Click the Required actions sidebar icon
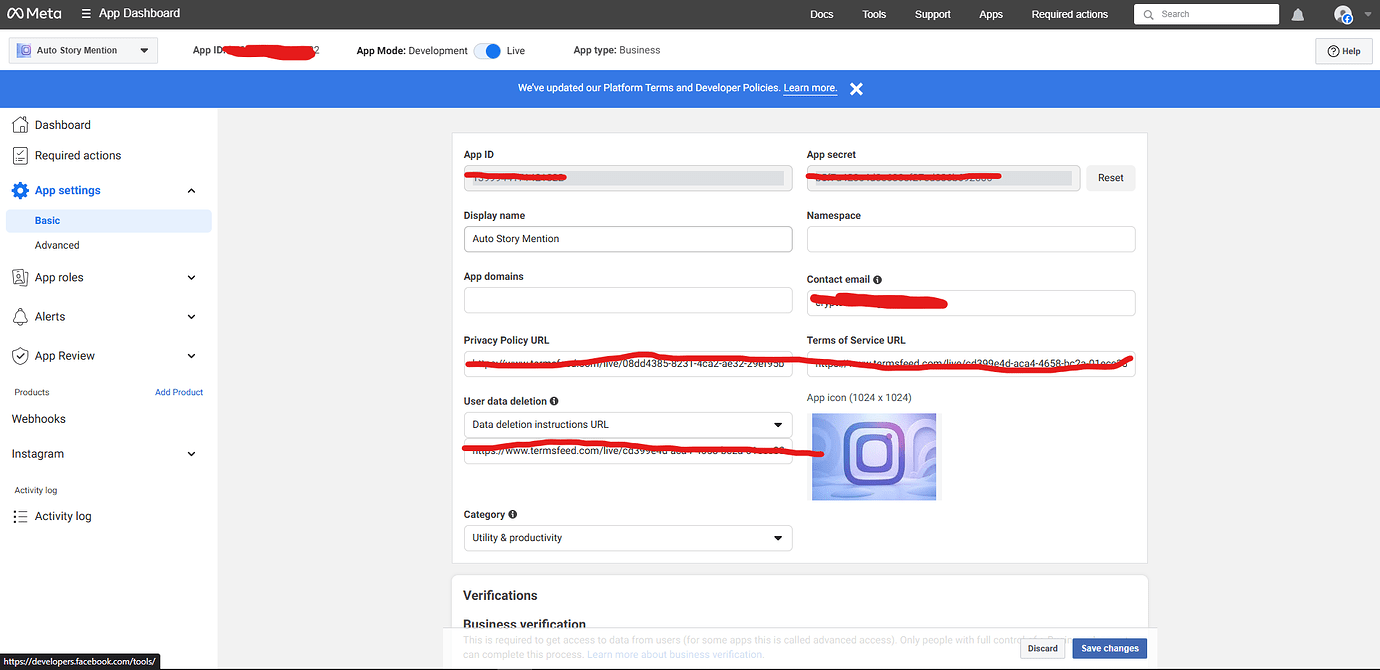 click(x=19, y=155)
